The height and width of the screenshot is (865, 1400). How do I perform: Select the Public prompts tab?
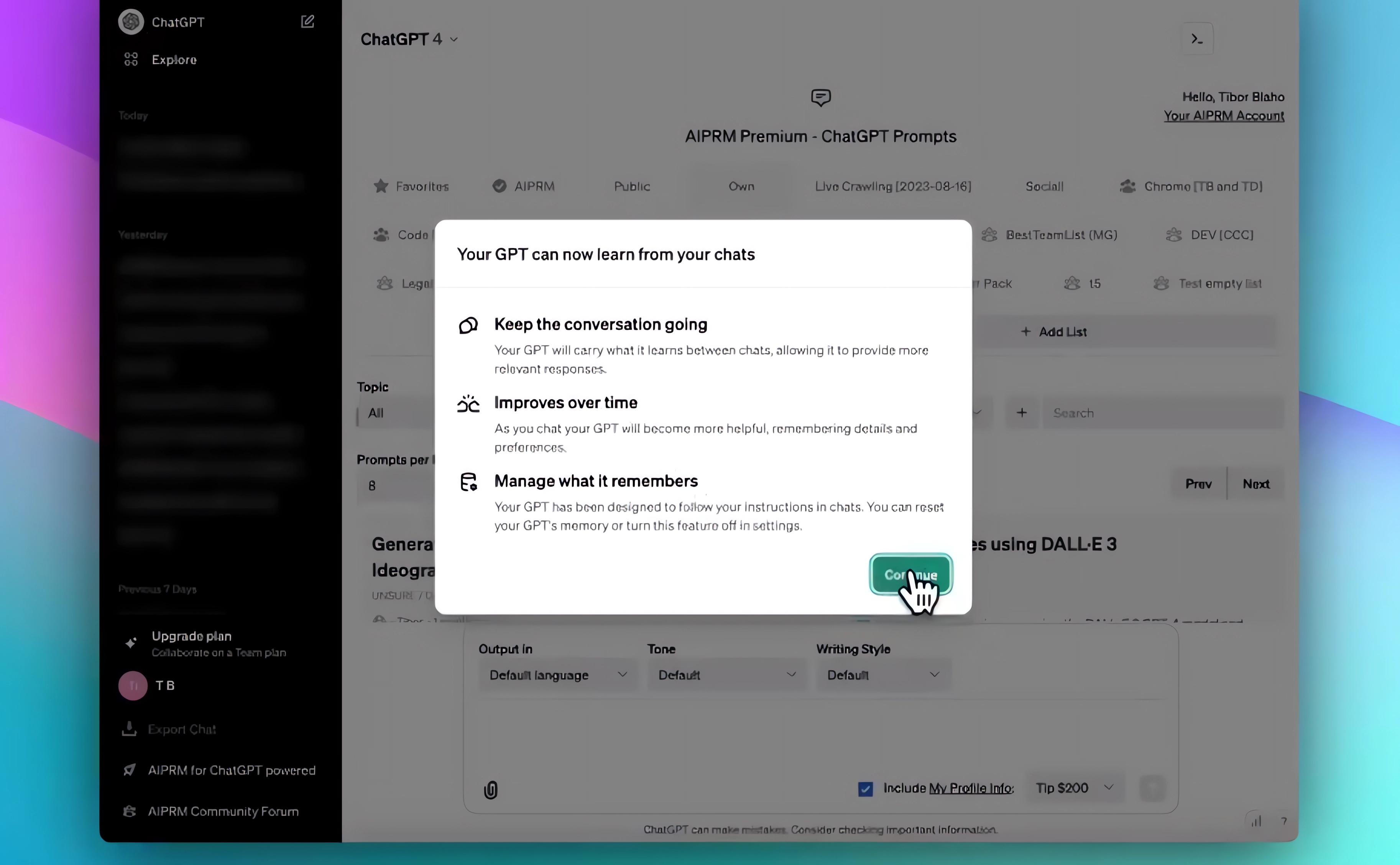(x=632, y=186)
